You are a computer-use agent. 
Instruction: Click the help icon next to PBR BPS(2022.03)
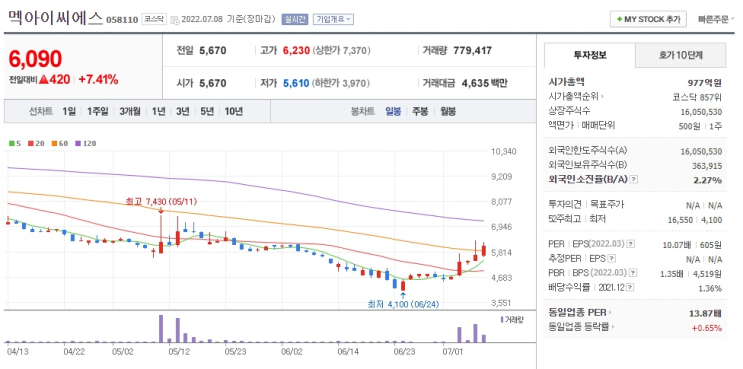click(x=633, y=273)
